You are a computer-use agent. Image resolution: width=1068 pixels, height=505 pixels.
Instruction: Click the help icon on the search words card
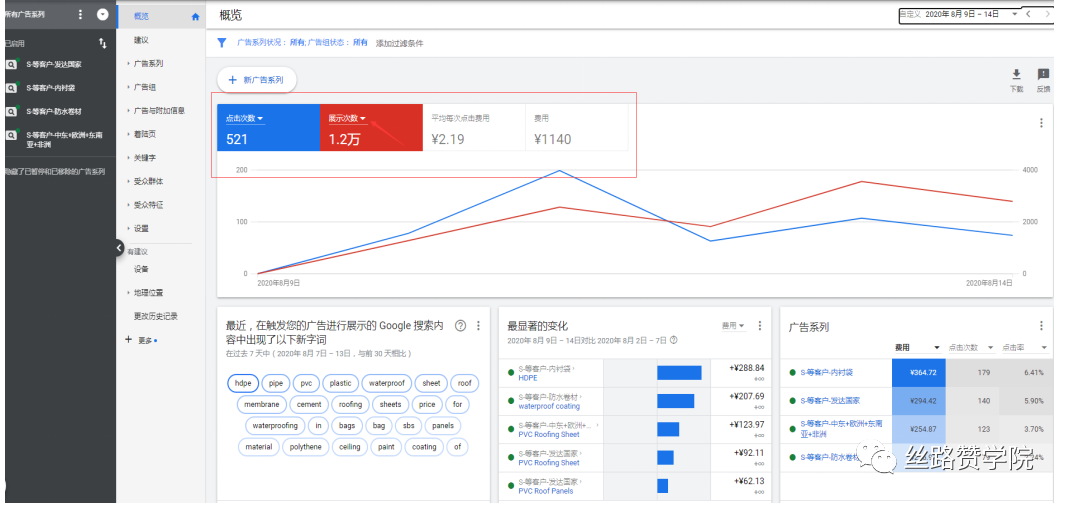[x=460, y=326]
